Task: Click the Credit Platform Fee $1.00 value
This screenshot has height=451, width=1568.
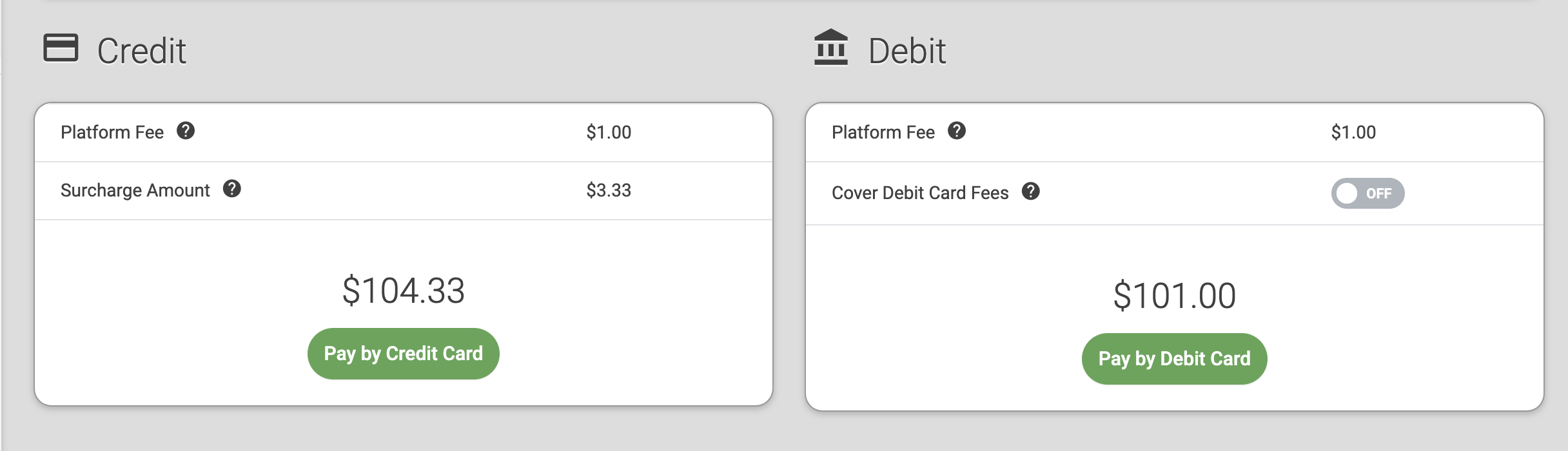Action: 609,133
